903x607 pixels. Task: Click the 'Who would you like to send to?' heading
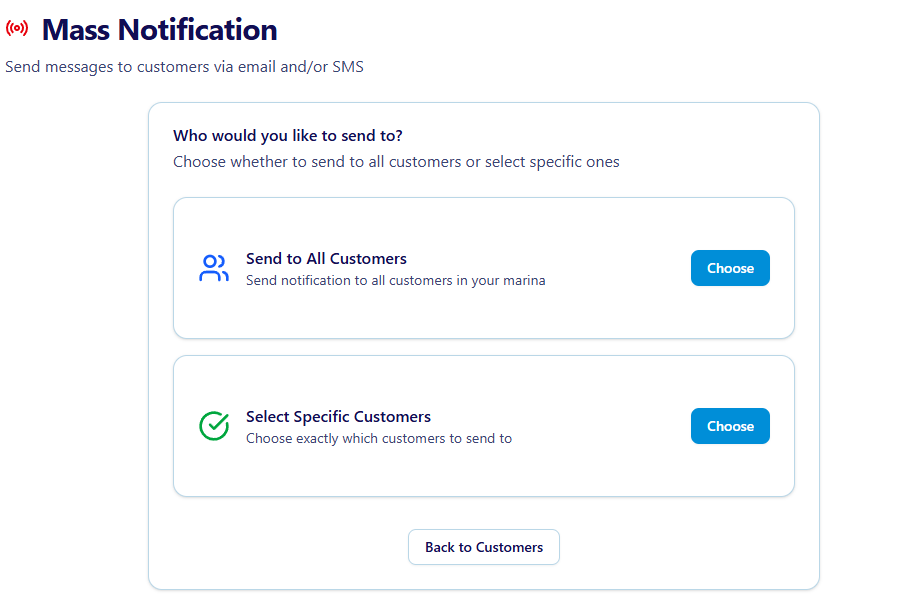tap(288, 136)
